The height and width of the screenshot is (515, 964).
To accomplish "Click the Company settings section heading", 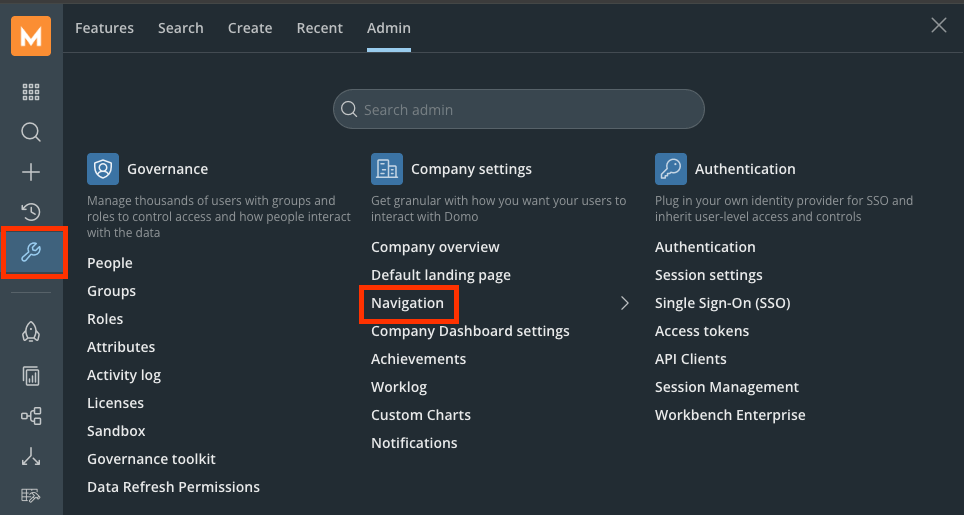I will pyautogui.click(x=472, y=169).
